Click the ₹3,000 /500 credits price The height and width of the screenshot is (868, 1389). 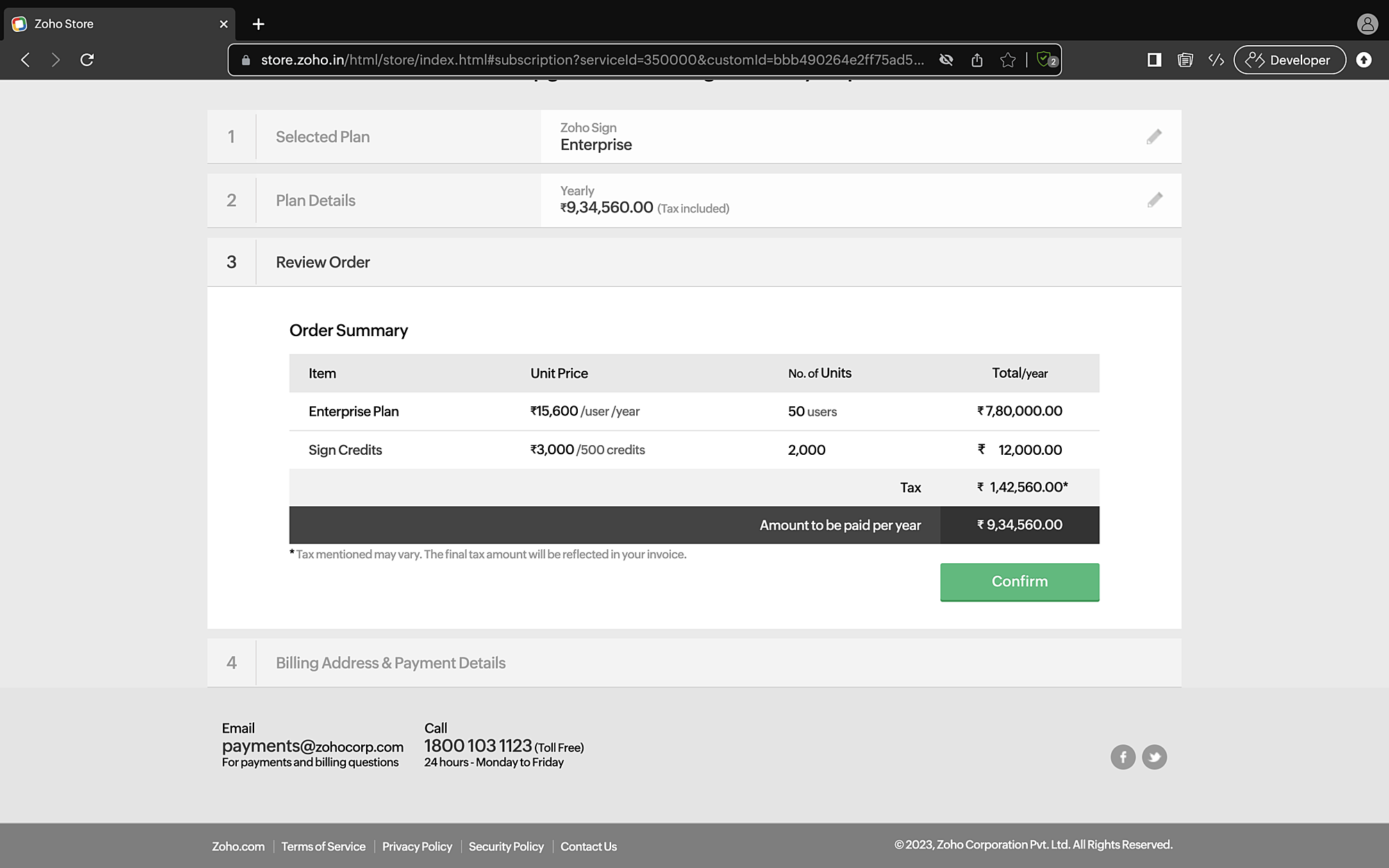click(x=588, y=450)
